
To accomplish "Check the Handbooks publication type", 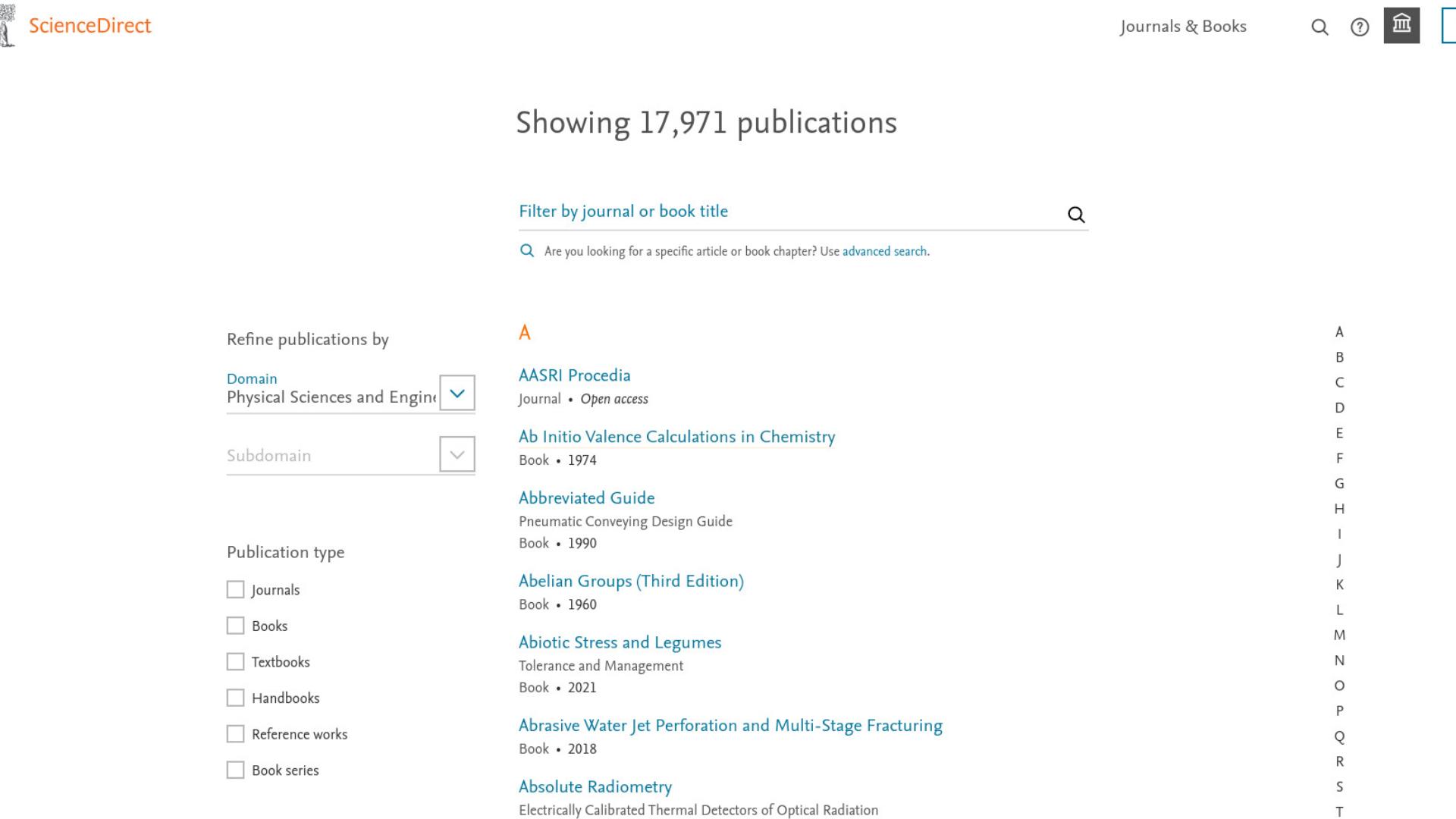I will coord(236,698).
